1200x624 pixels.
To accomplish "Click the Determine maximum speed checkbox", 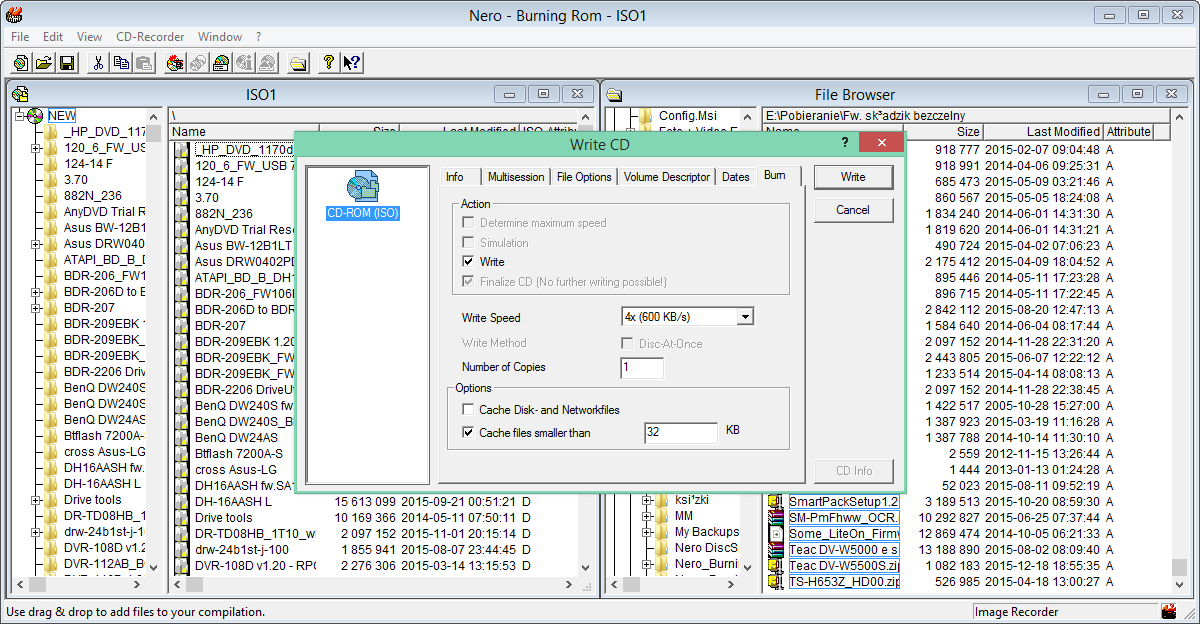I will [x=468, y=223].
